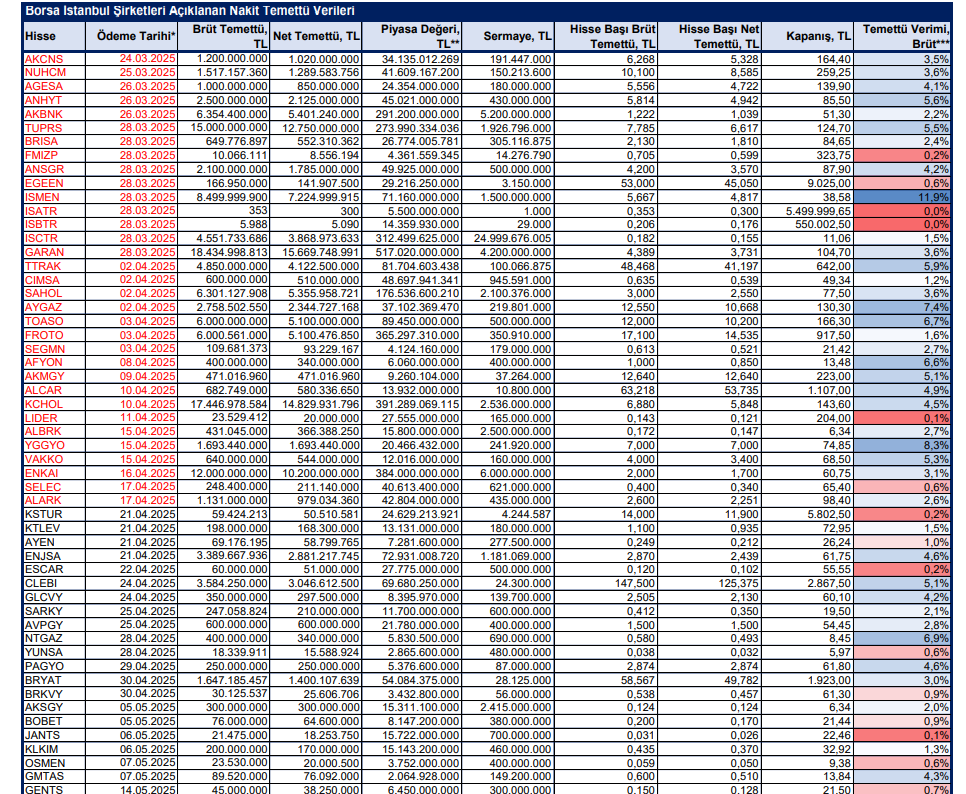Viewport: 966px width, 794px height.
Task: Click ISBTR closing price 550.002,50
Action: tap(823, 224)
